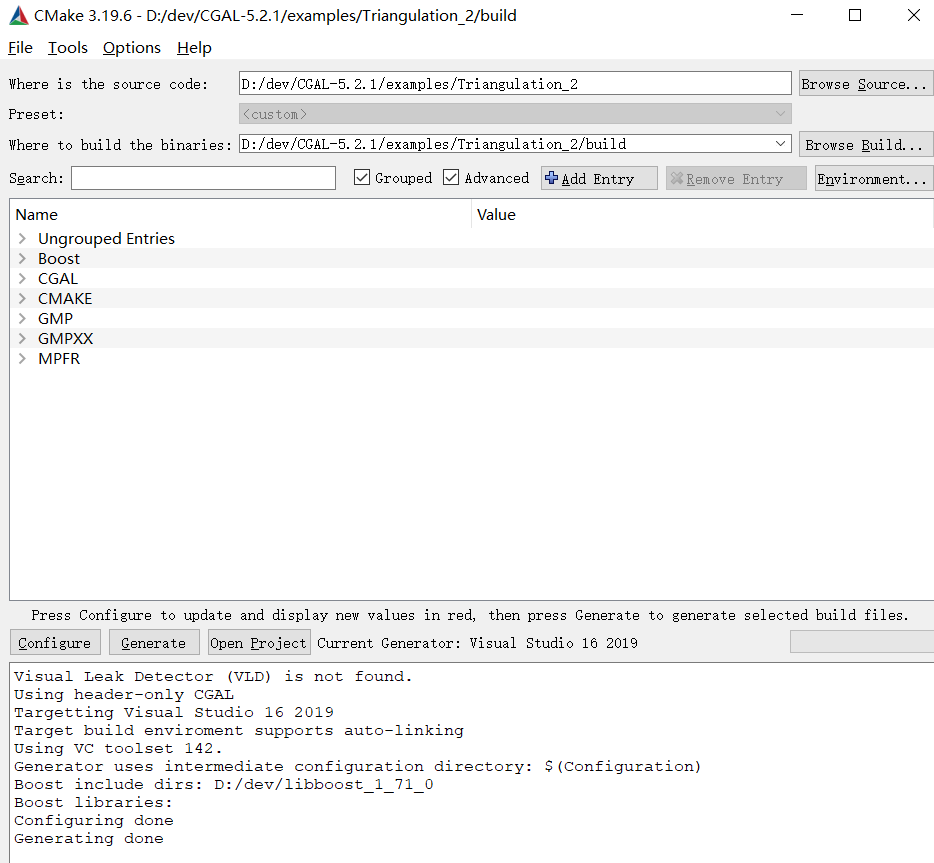Click Browse Source to pick source folder
This screenshot has height=863, width=934.
865,83
